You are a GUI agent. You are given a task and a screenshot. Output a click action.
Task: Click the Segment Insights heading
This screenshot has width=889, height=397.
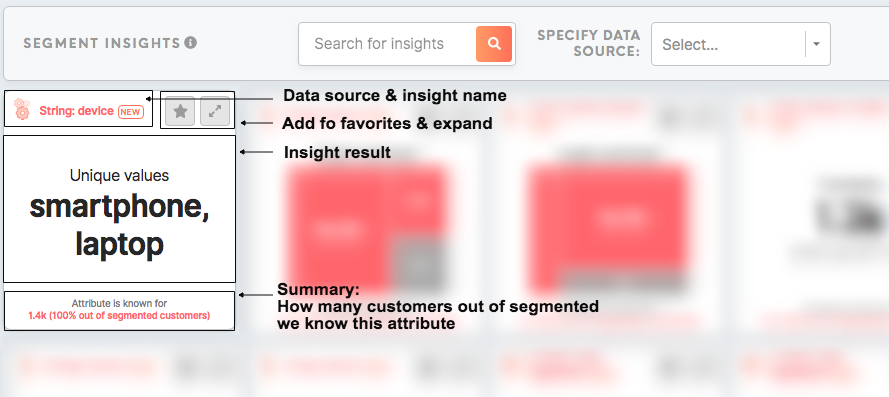101,43
